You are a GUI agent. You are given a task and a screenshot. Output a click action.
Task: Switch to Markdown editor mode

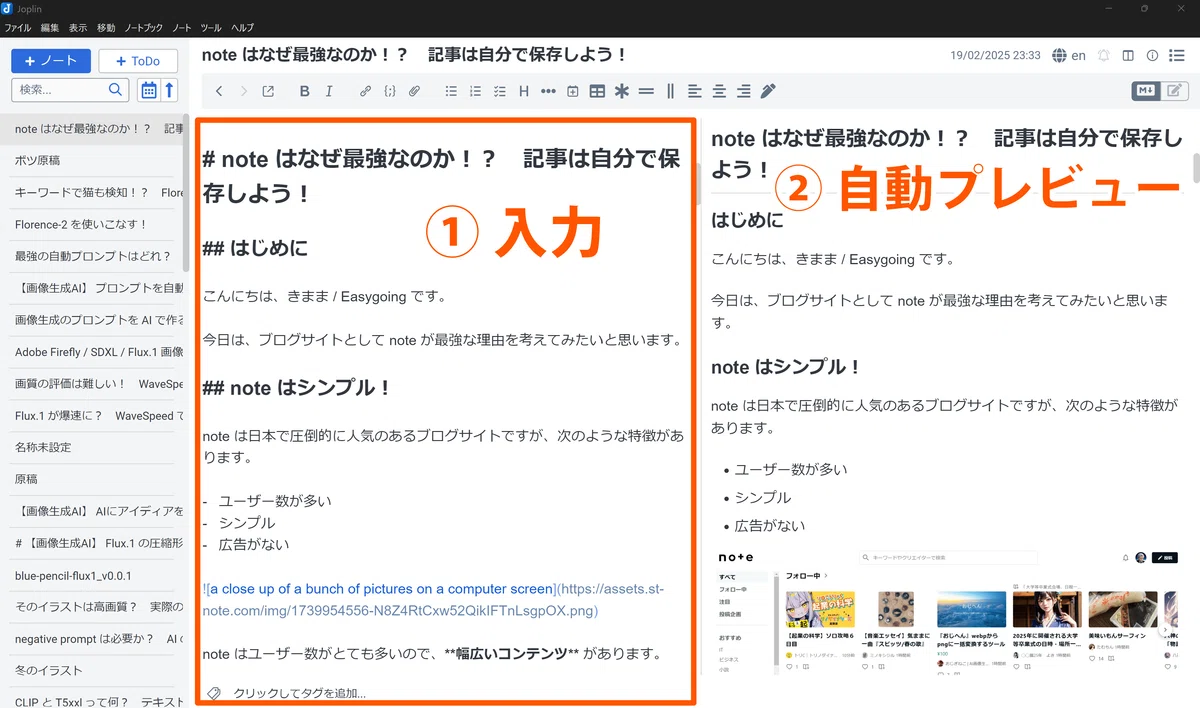(1146, 91)
